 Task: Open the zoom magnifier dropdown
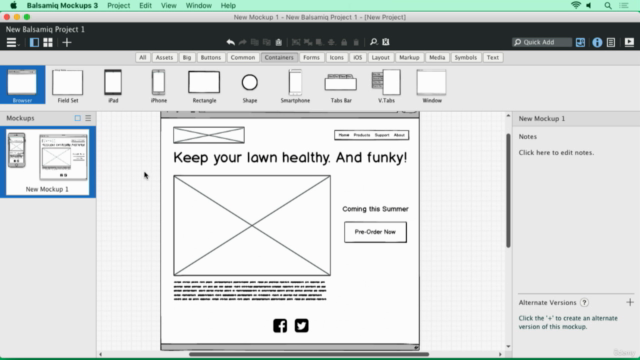pos(373,42)
